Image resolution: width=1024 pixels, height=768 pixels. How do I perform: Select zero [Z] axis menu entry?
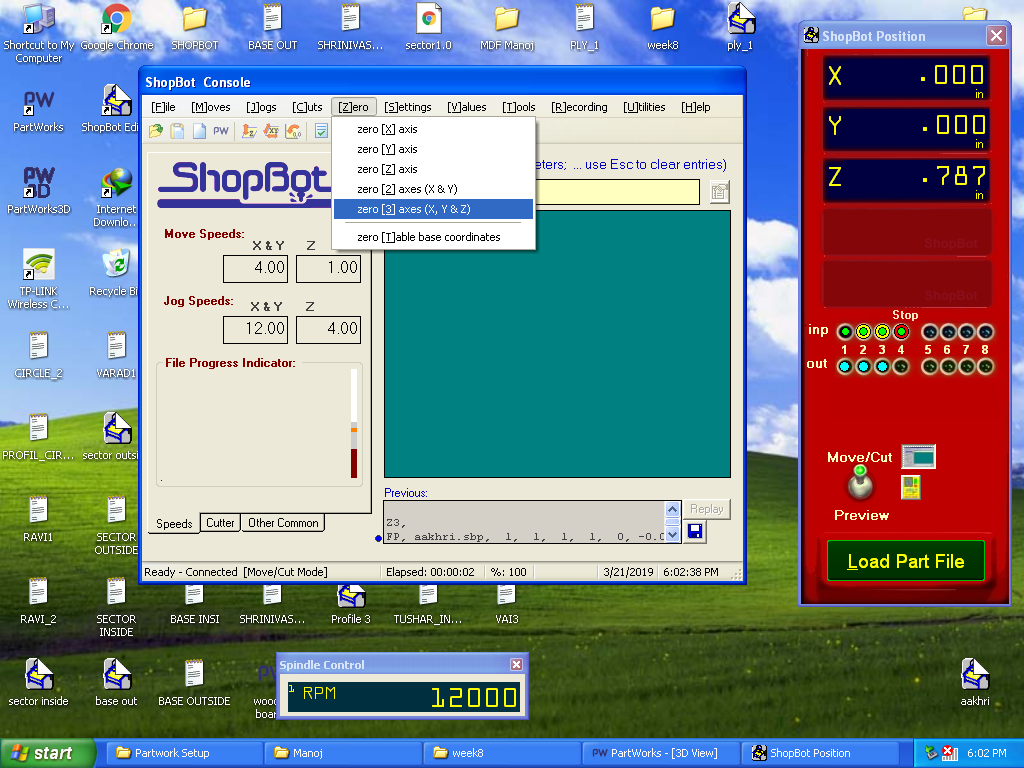coord(433,169)
